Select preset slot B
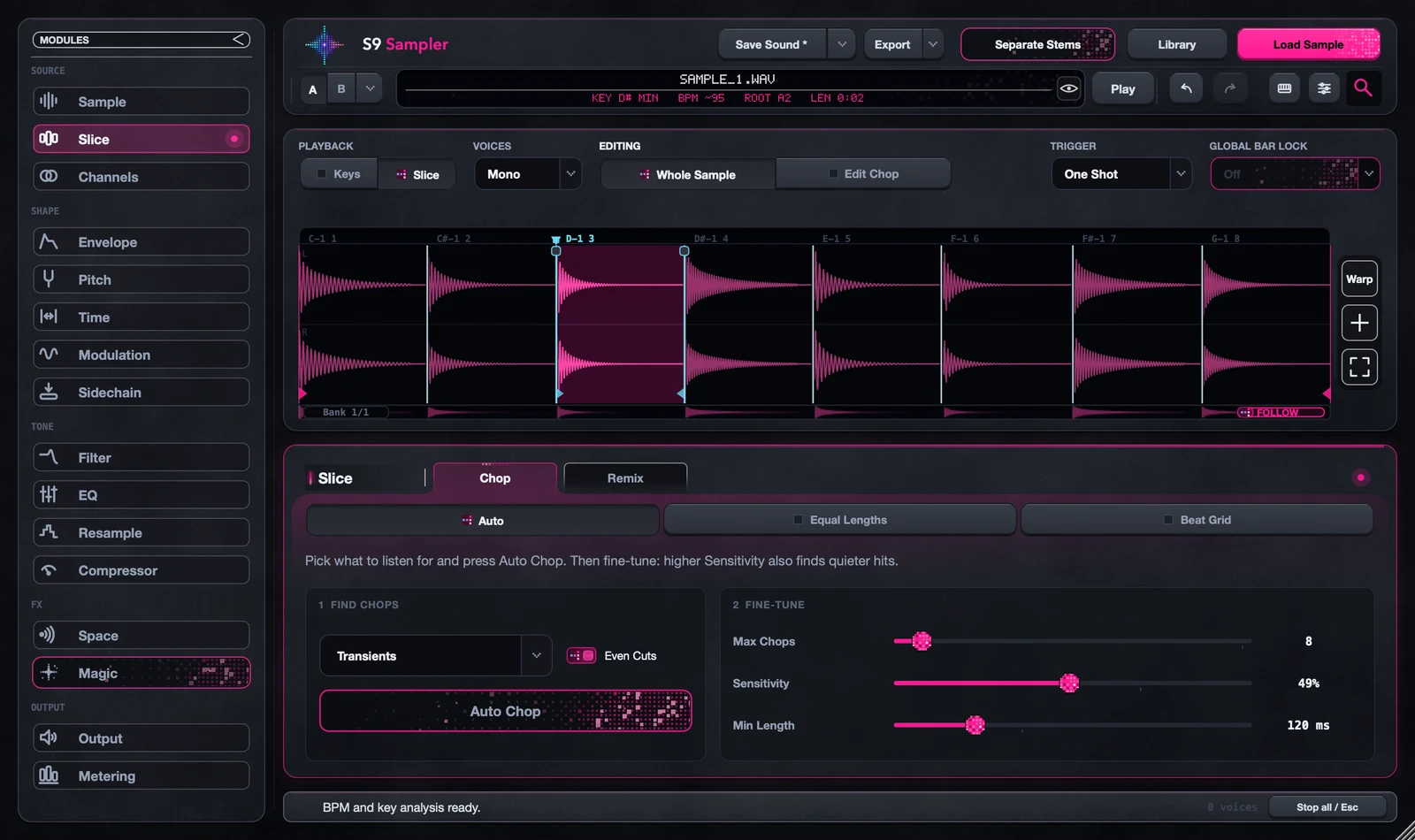Image resolution: width=1415 pixels, height=840 pixels. pyautogui.click(x=341, y=88)
